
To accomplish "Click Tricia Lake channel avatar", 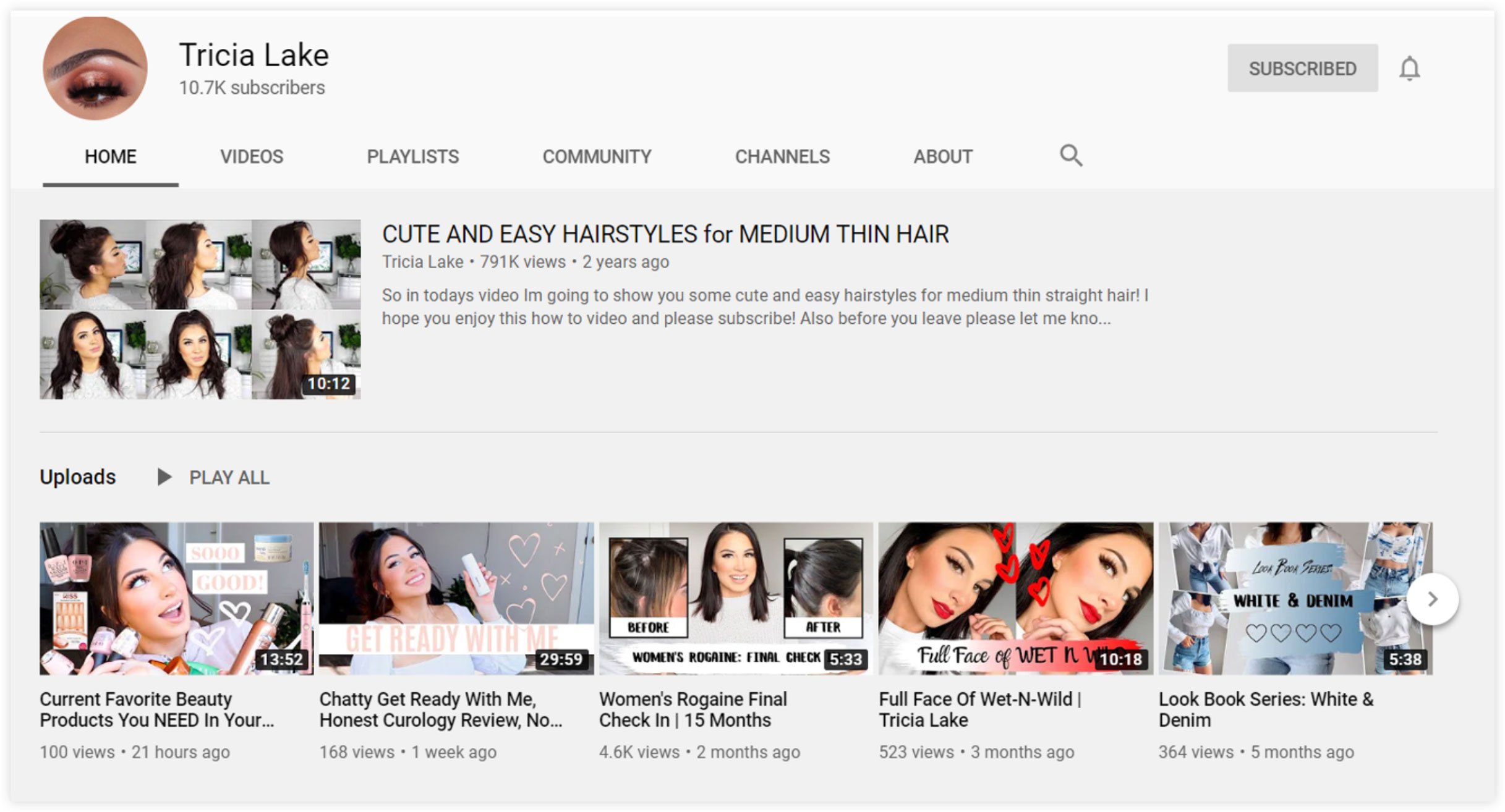I will (x=95, y=68).
